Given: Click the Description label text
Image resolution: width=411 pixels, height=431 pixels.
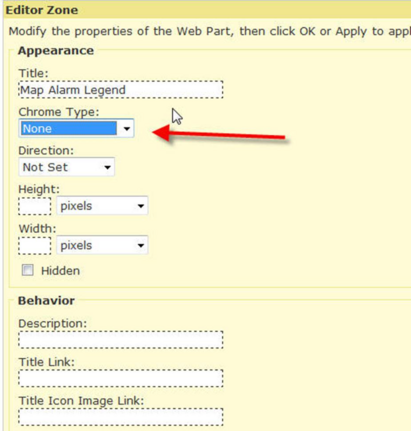Looking at the screenshot, I should click(x=52, y=324).
